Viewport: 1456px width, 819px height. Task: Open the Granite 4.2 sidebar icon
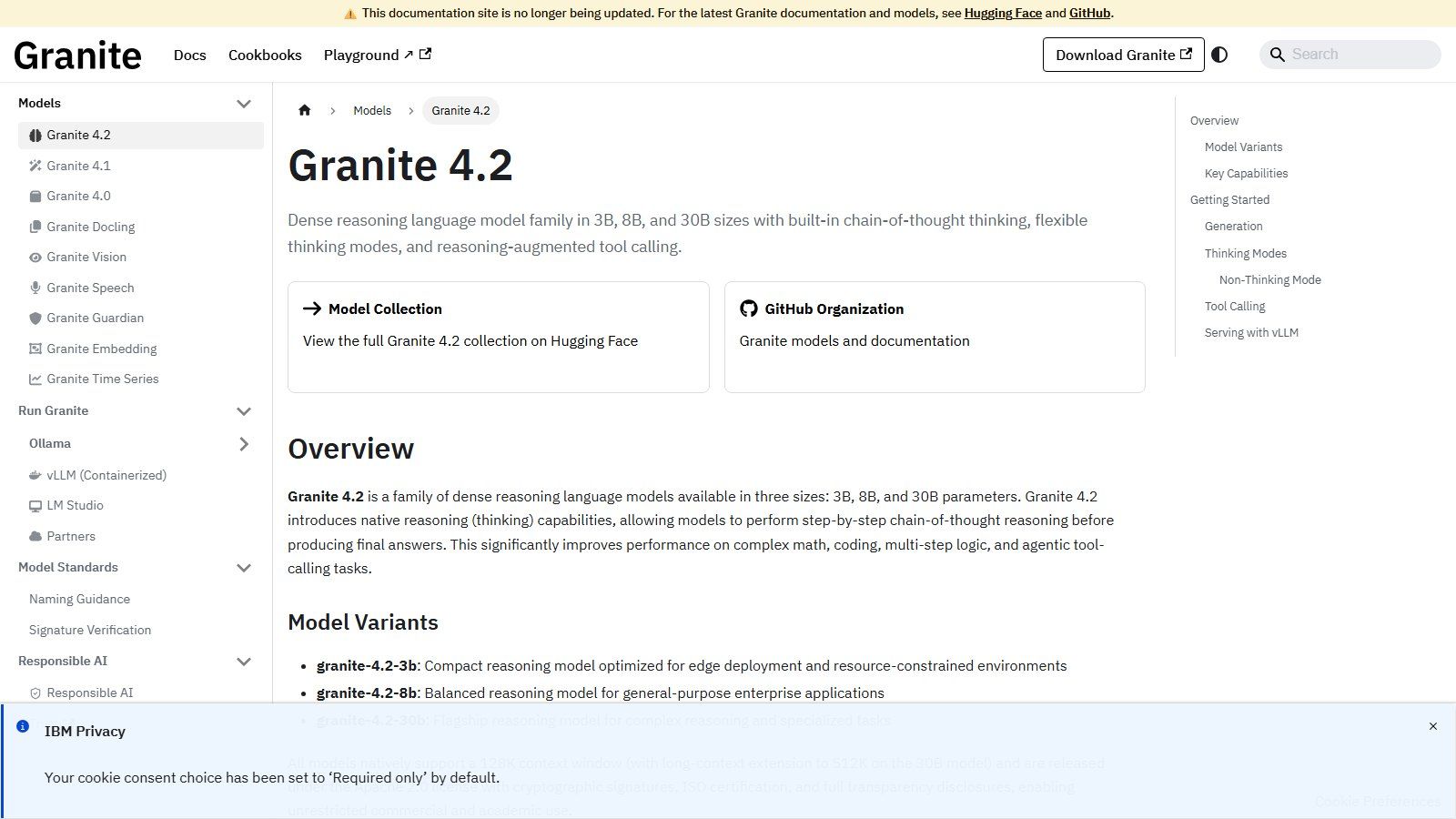click(35, 136)
